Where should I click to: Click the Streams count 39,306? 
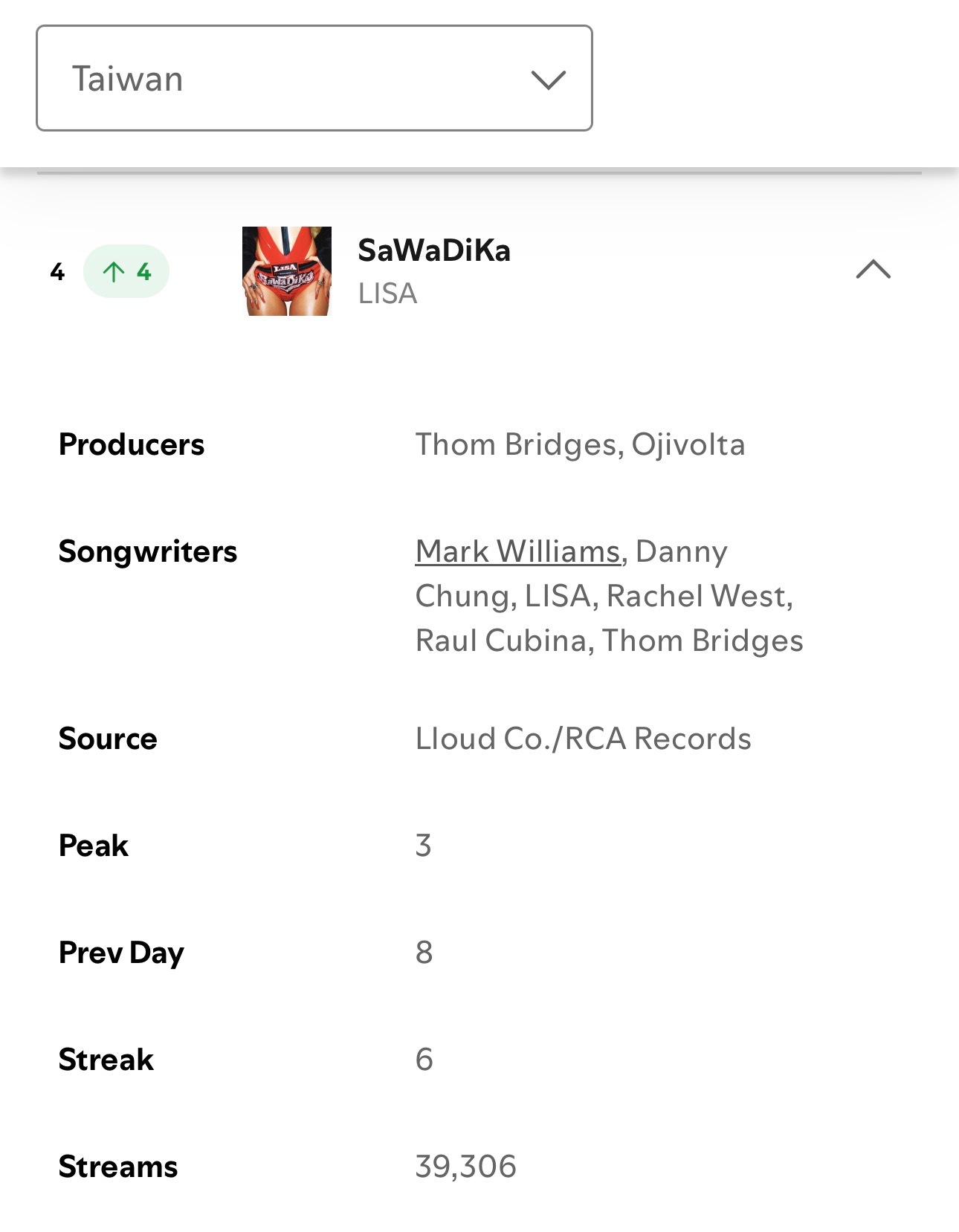click(x=465, y=1167)
